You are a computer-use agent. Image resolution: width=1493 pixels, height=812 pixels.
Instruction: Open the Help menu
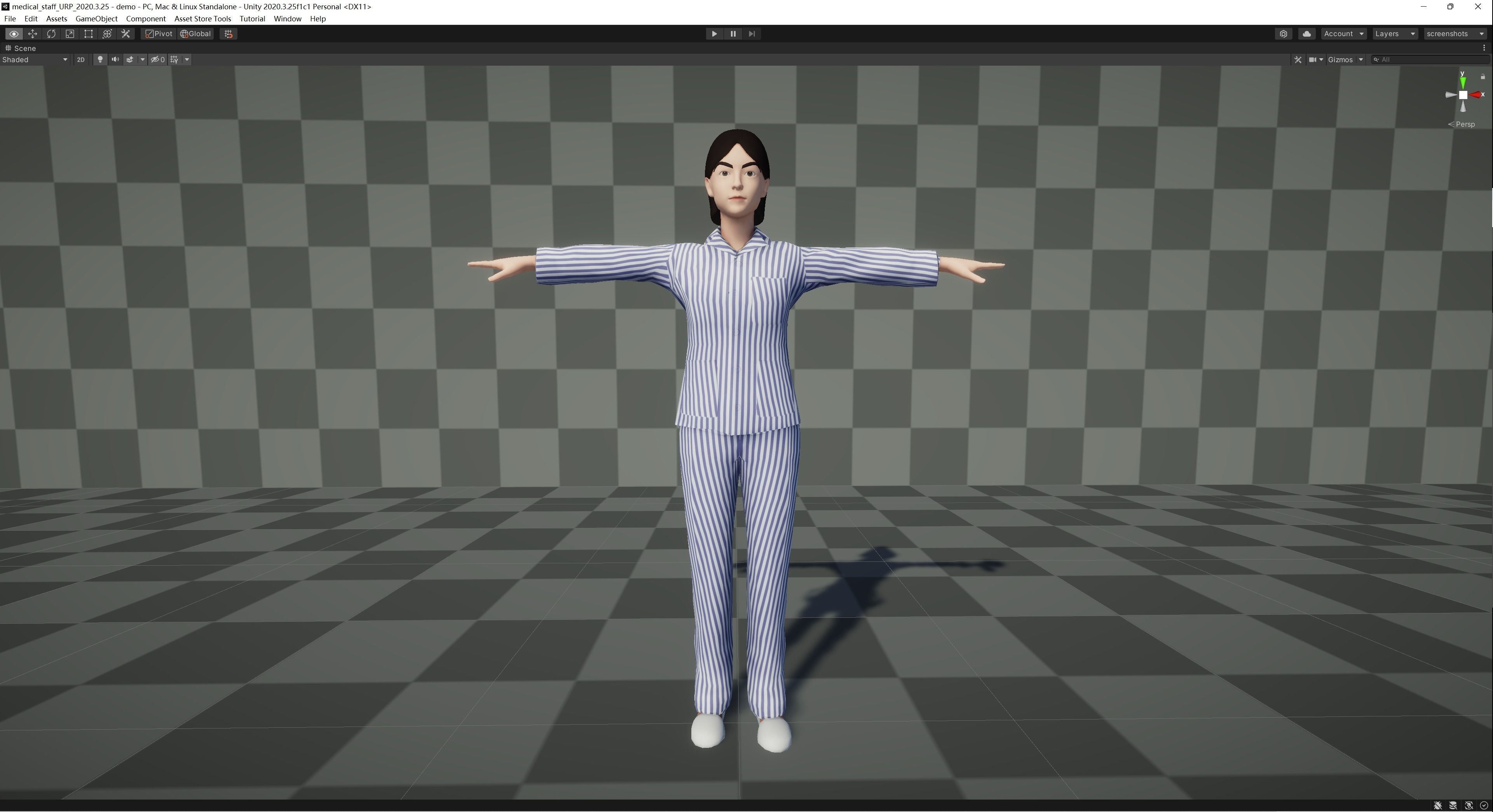click(317, 19)
